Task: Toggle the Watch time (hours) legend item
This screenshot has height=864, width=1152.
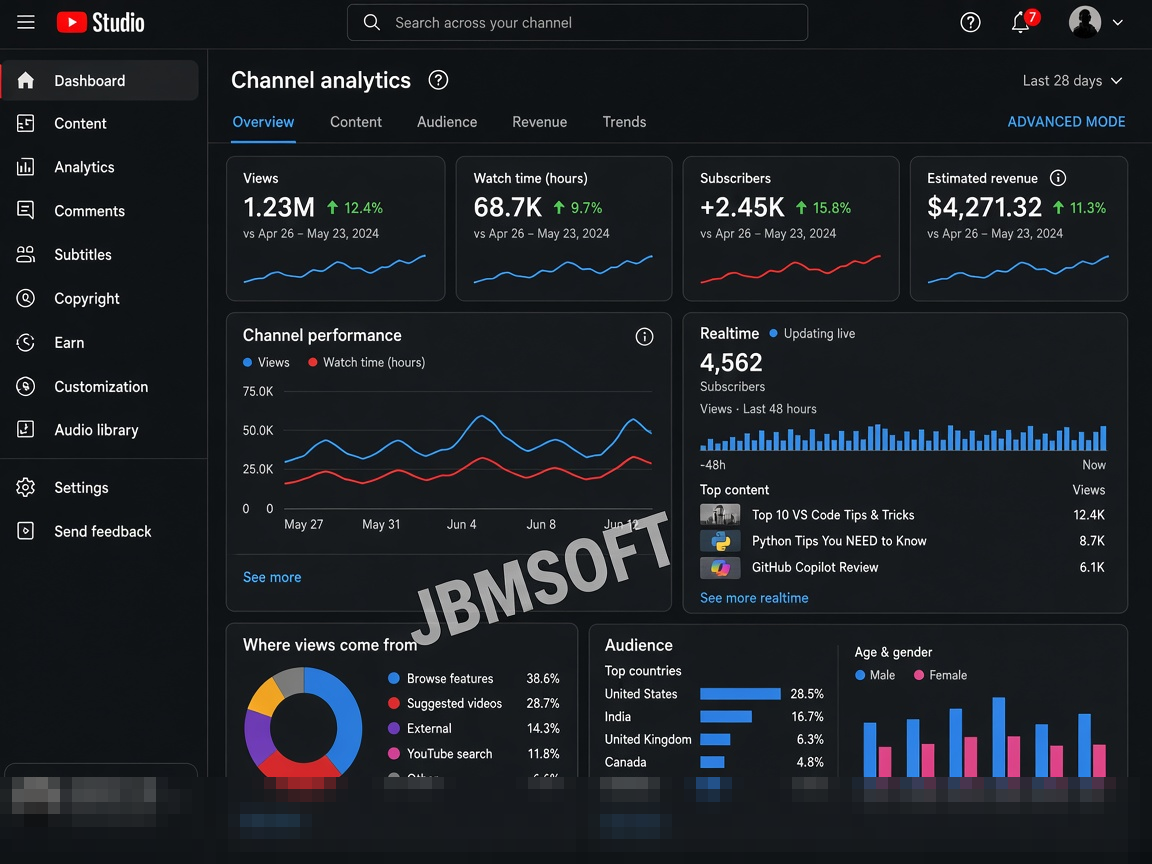Action: click(x=367, y=362)
